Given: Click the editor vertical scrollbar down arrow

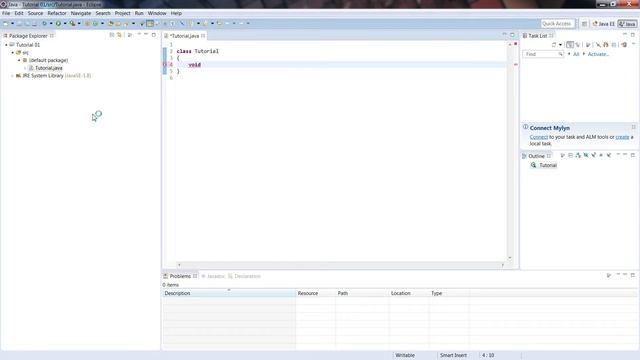Looking at the screenshot, I should click(509, 258).
